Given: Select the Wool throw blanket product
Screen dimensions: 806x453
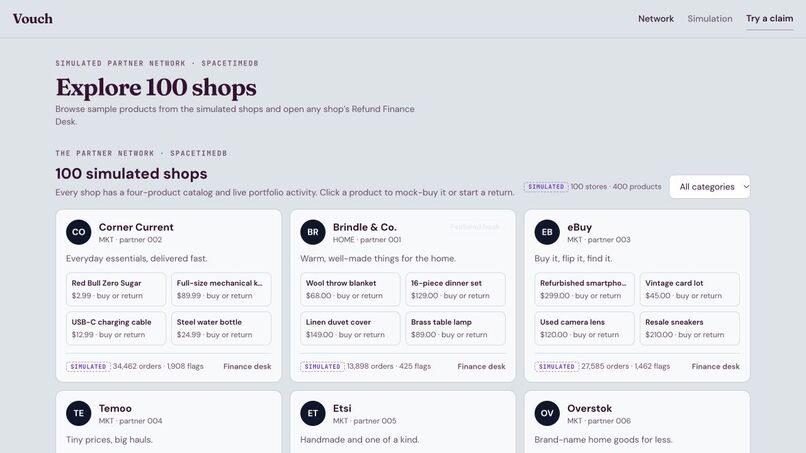Looking at the screenshot, I should 350,289.
